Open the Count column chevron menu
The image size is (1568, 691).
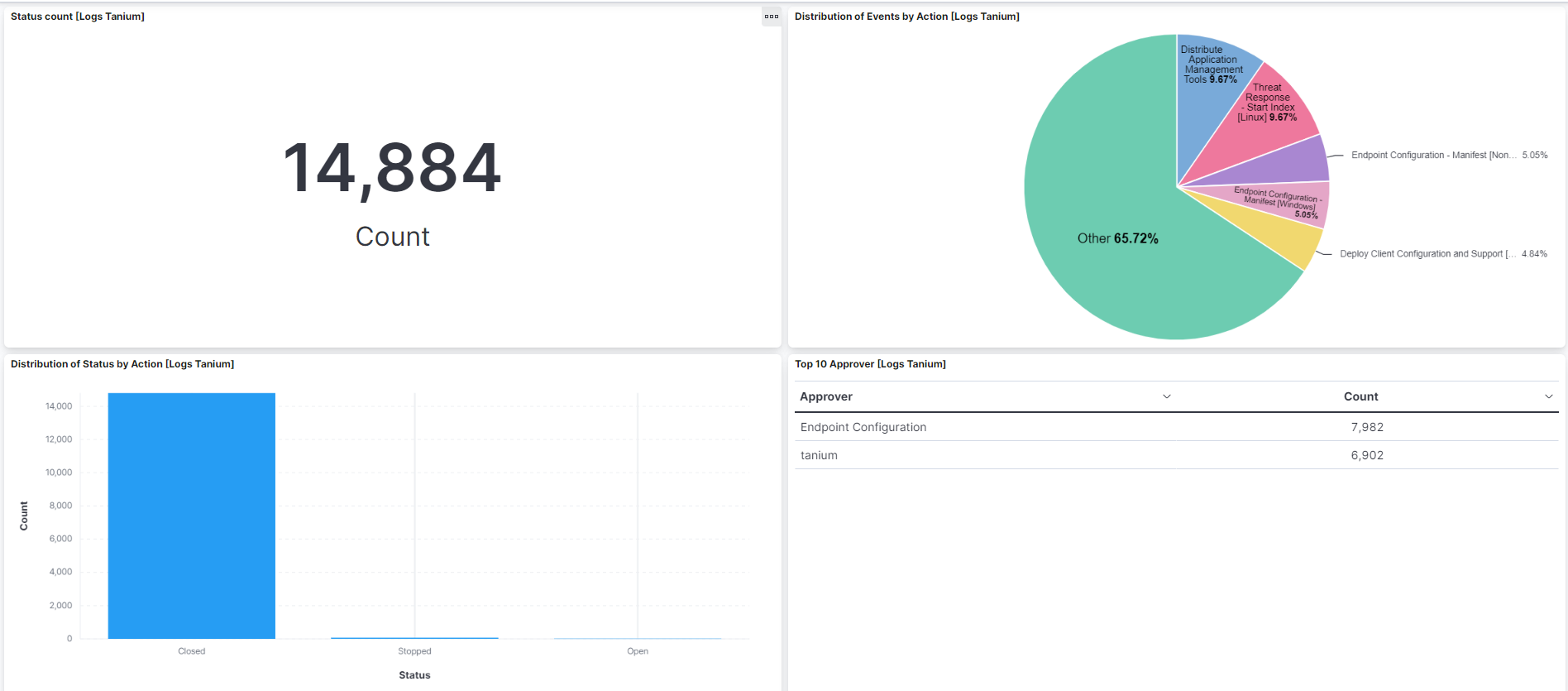click(1548, 396)
